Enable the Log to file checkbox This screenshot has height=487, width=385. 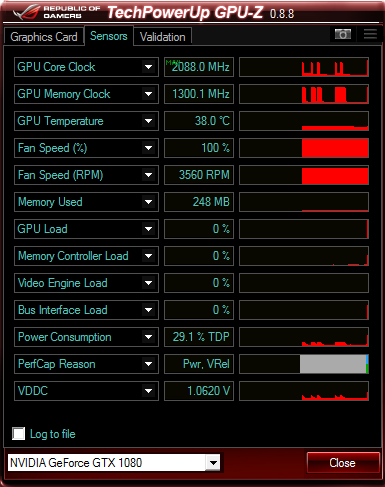[x=19, y=434]
